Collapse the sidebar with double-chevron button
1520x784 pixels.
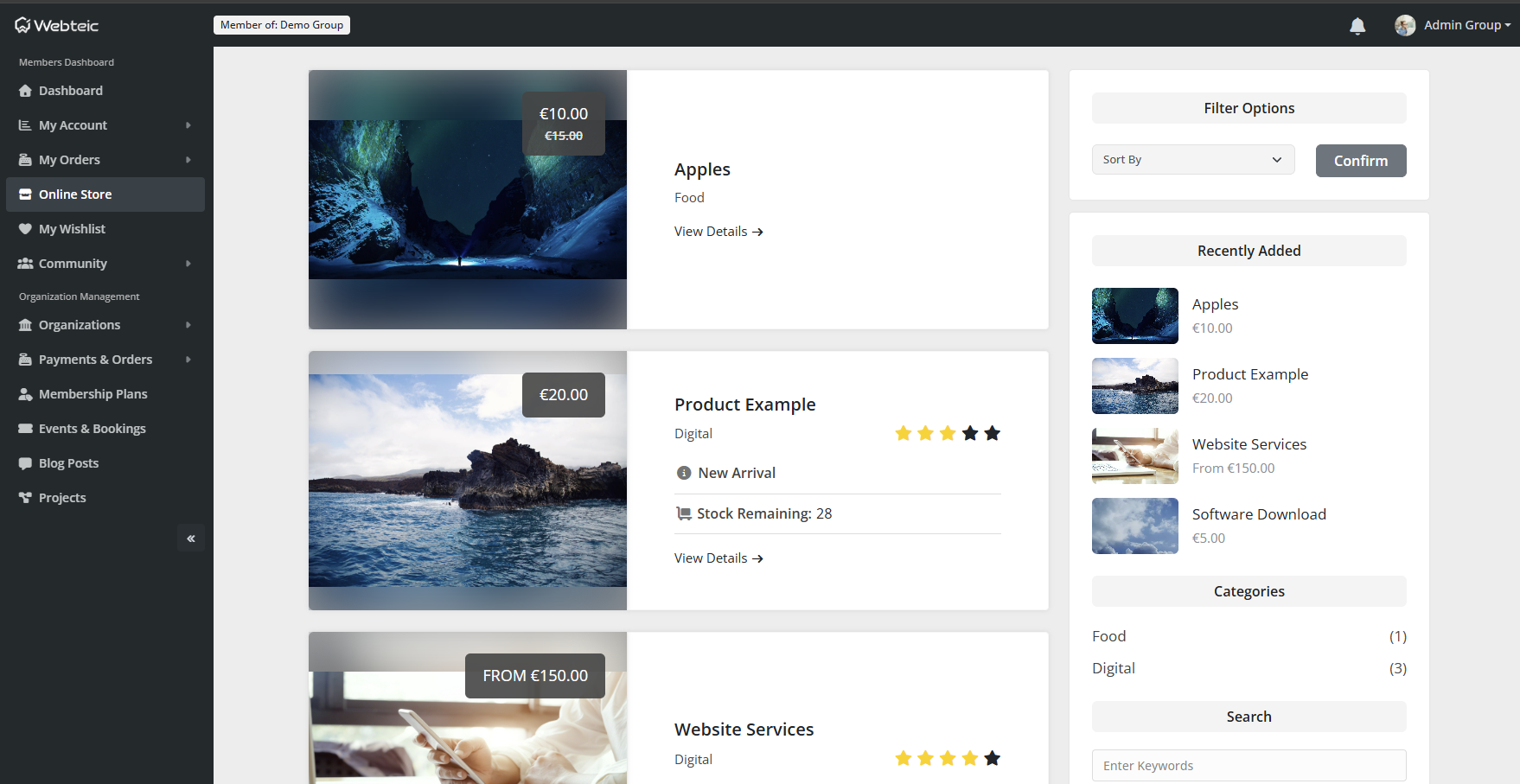point(191,539)
